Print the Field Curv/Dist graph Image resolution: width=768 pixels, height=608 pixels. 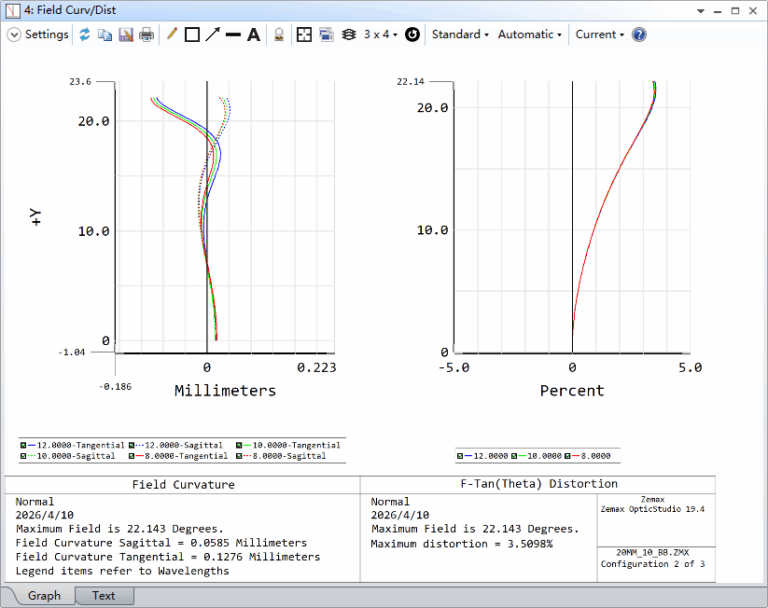coord(147,34)
